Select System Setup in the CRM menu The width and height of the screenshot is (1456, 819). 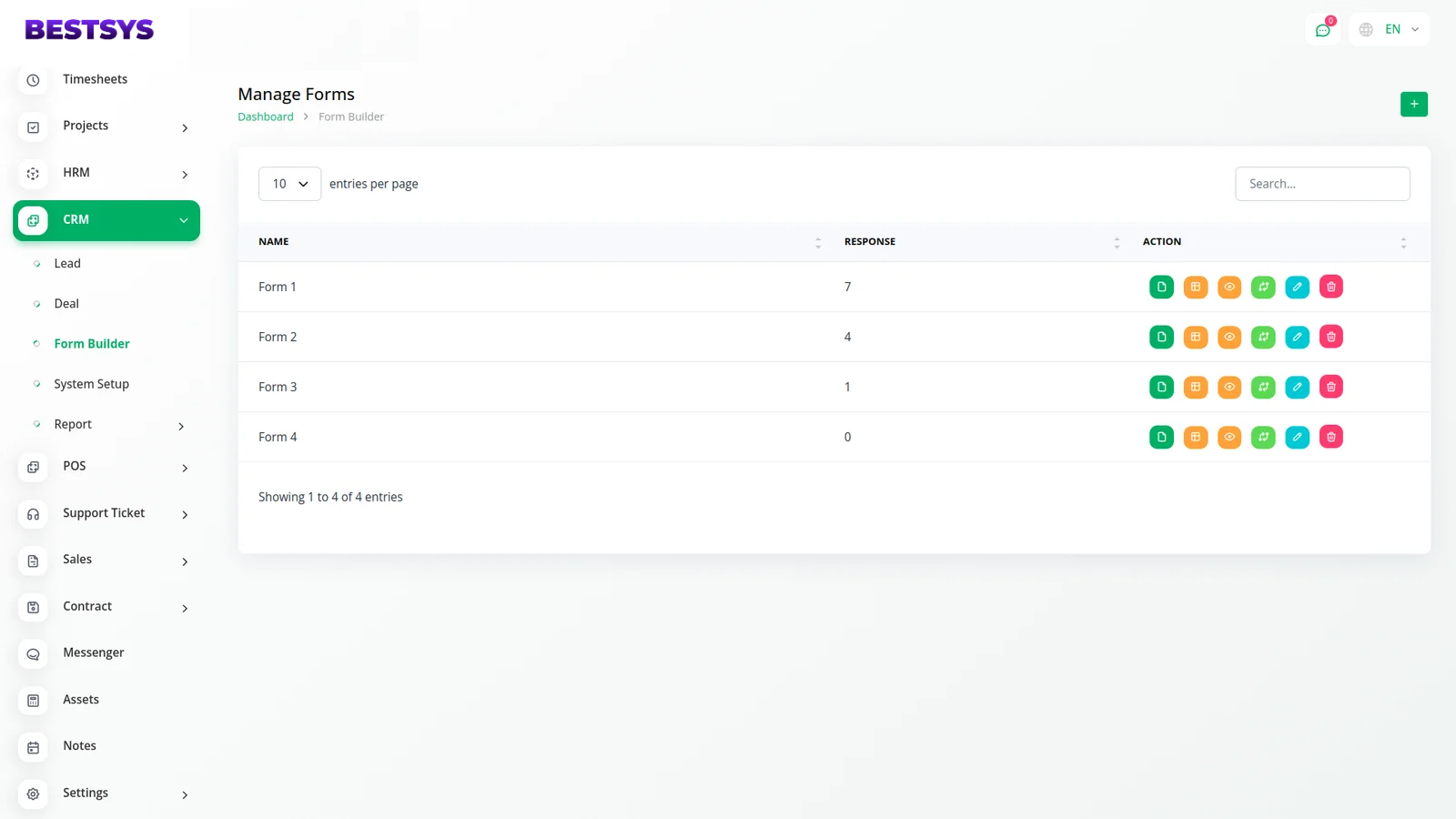(91, 384)
